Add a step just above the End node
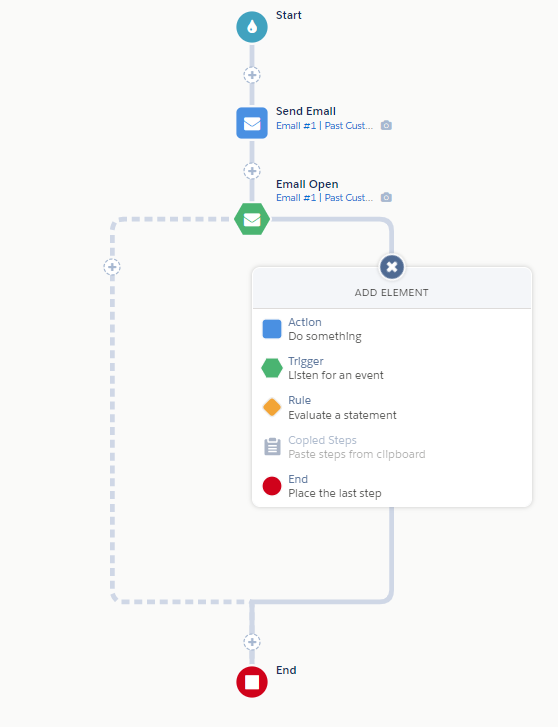558x727 pixels. point(252,642)
